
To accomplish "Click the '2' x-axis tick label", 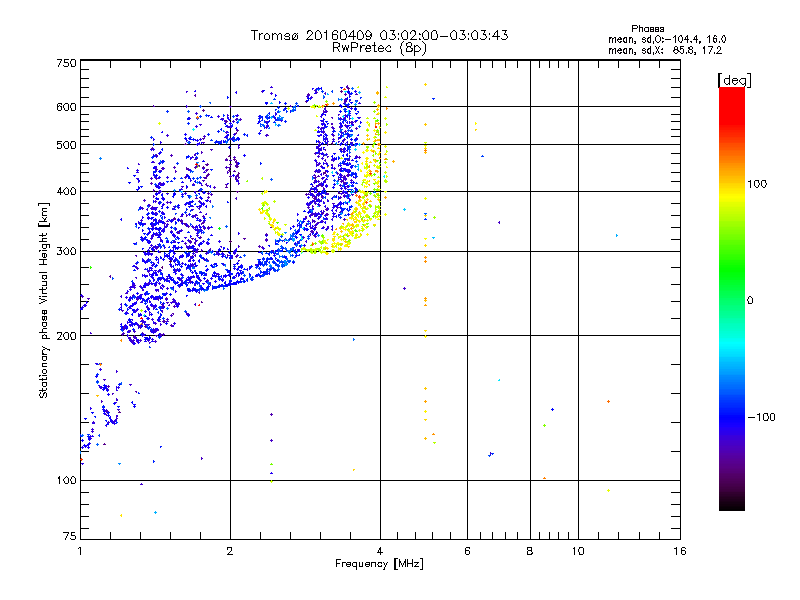I will (x=230, y=551).
